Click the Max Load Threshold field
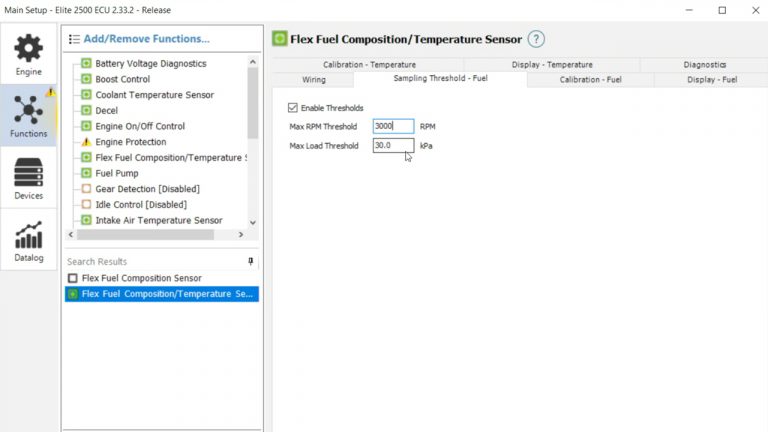This screenshot has width=768, height=432. [392, 146]
